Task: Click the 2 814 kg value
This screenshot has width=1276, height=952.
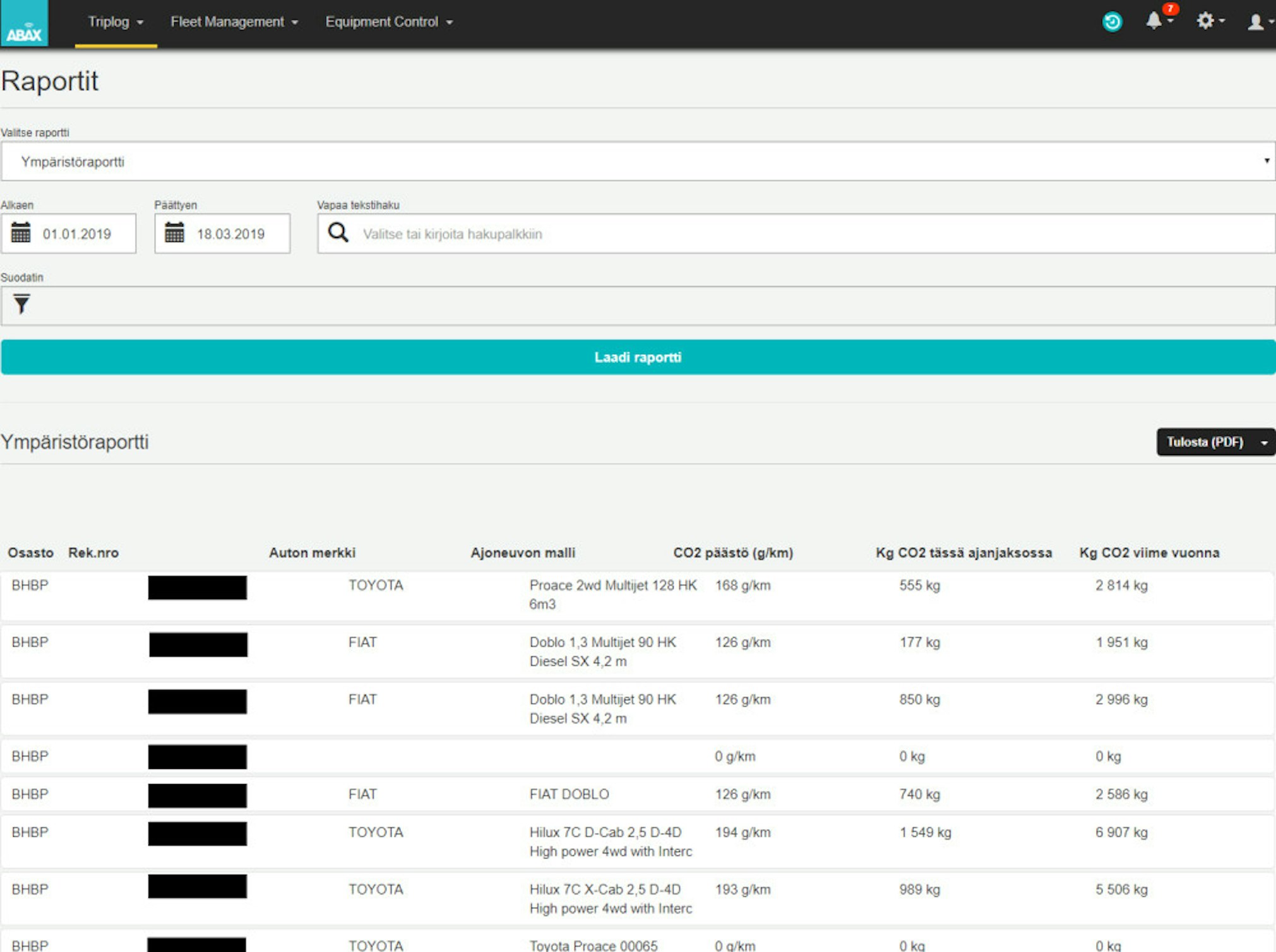Action: click(1121, 585)
